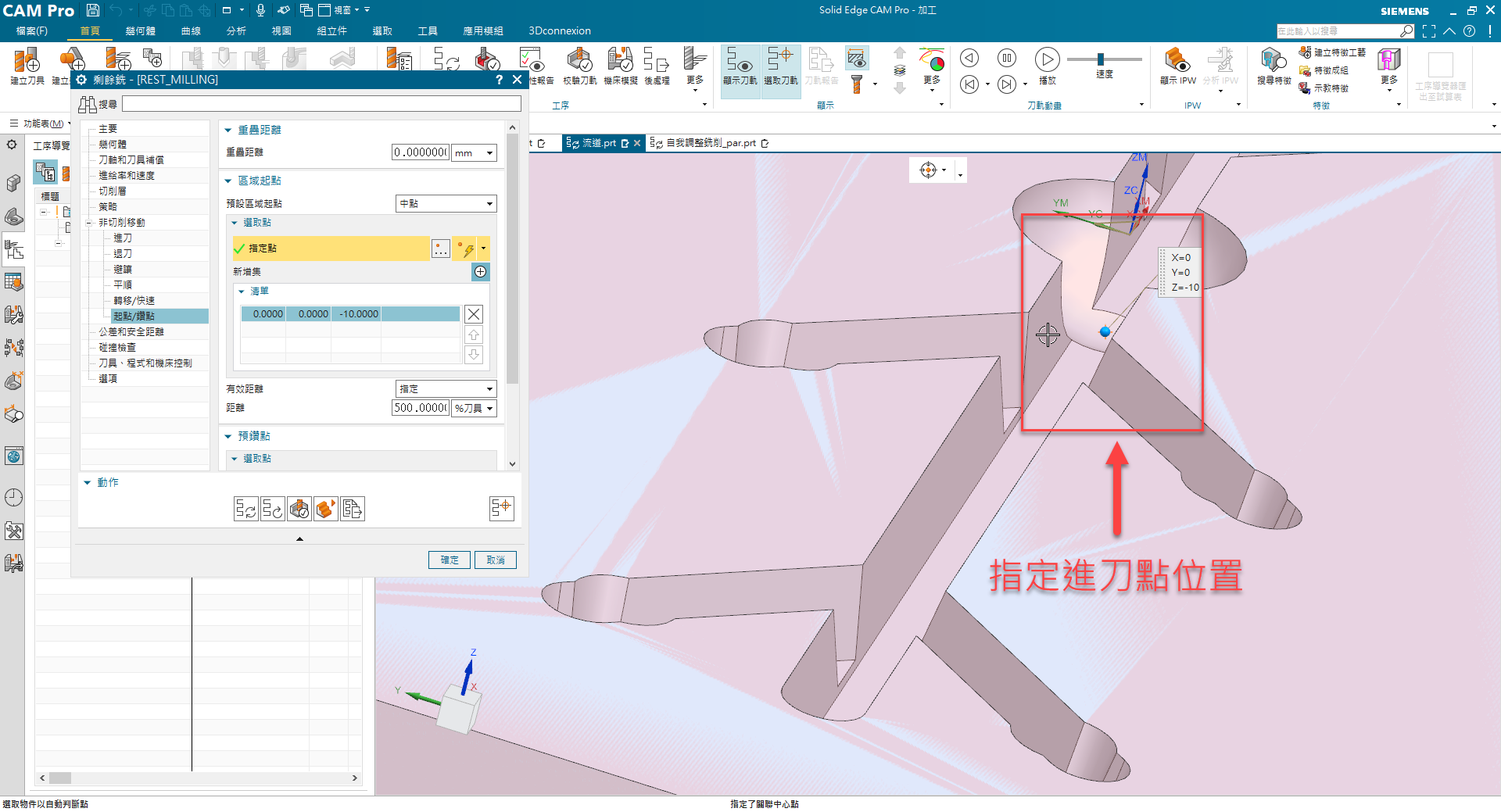The height and width of the screenshot is (812, 1501).
Task: Click the 顯示 IPW icon
Action: coord(1177,66)
